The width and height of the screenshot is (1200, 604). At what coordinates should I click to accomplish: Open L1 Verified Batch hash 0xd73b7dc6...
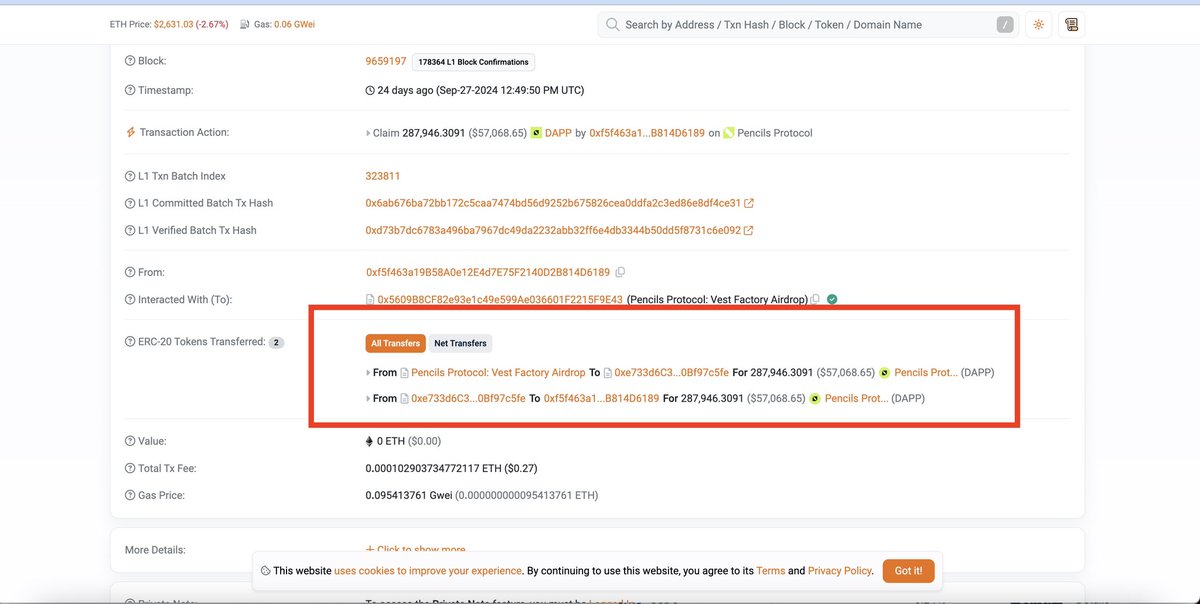click(x=553, y=230)
